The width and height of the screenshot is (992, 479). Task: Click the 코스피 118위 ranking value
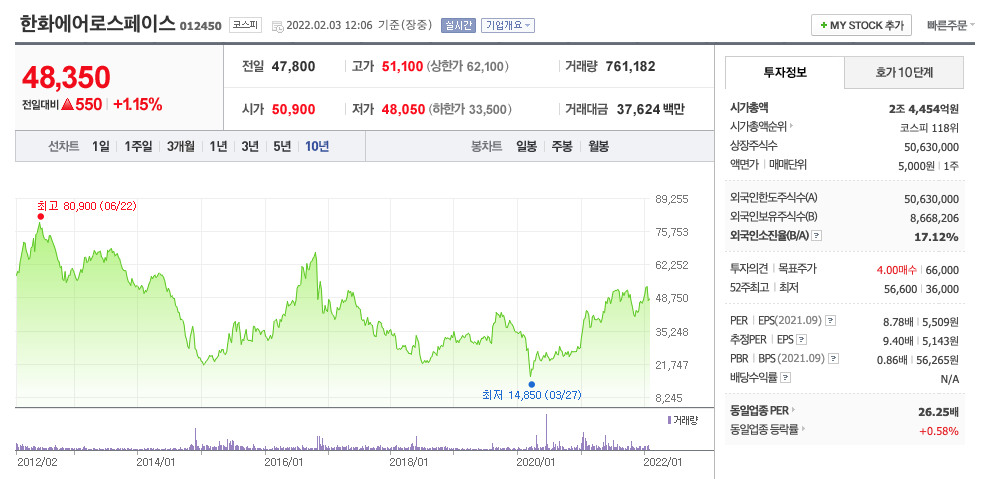pyautogui.click(x=929, y=127)
